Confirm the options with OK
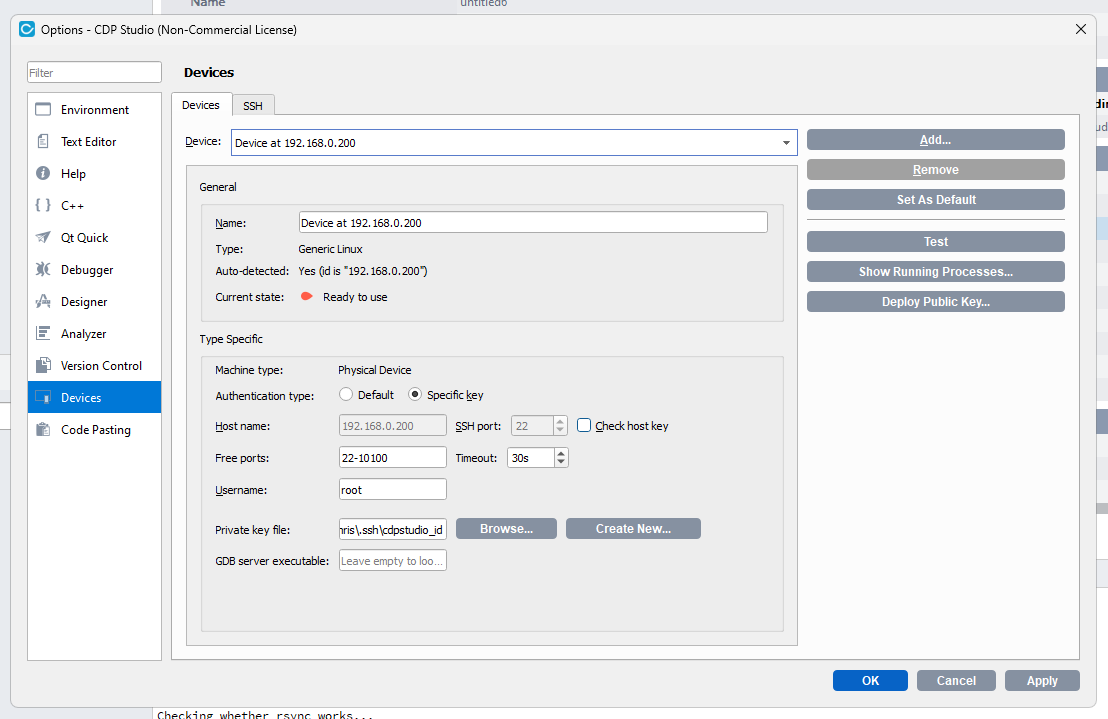 (870, 680)
